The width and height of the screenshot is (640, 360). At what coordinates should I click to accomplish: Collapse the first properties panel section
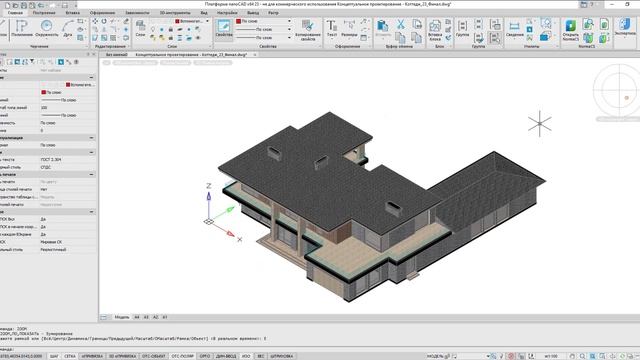(91, 77)
